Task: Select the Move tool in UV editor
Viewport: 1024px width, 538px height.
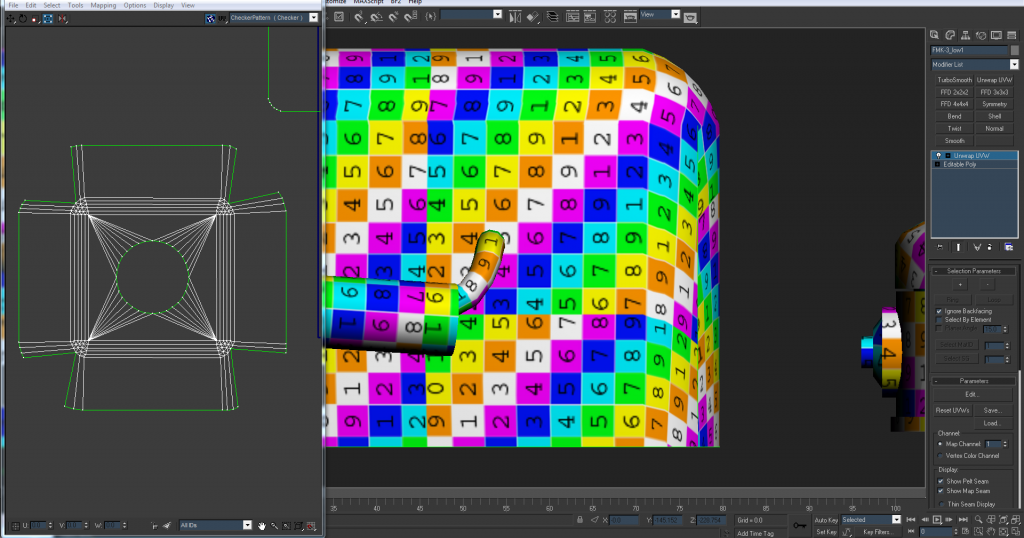Action: tap(12, 18)
